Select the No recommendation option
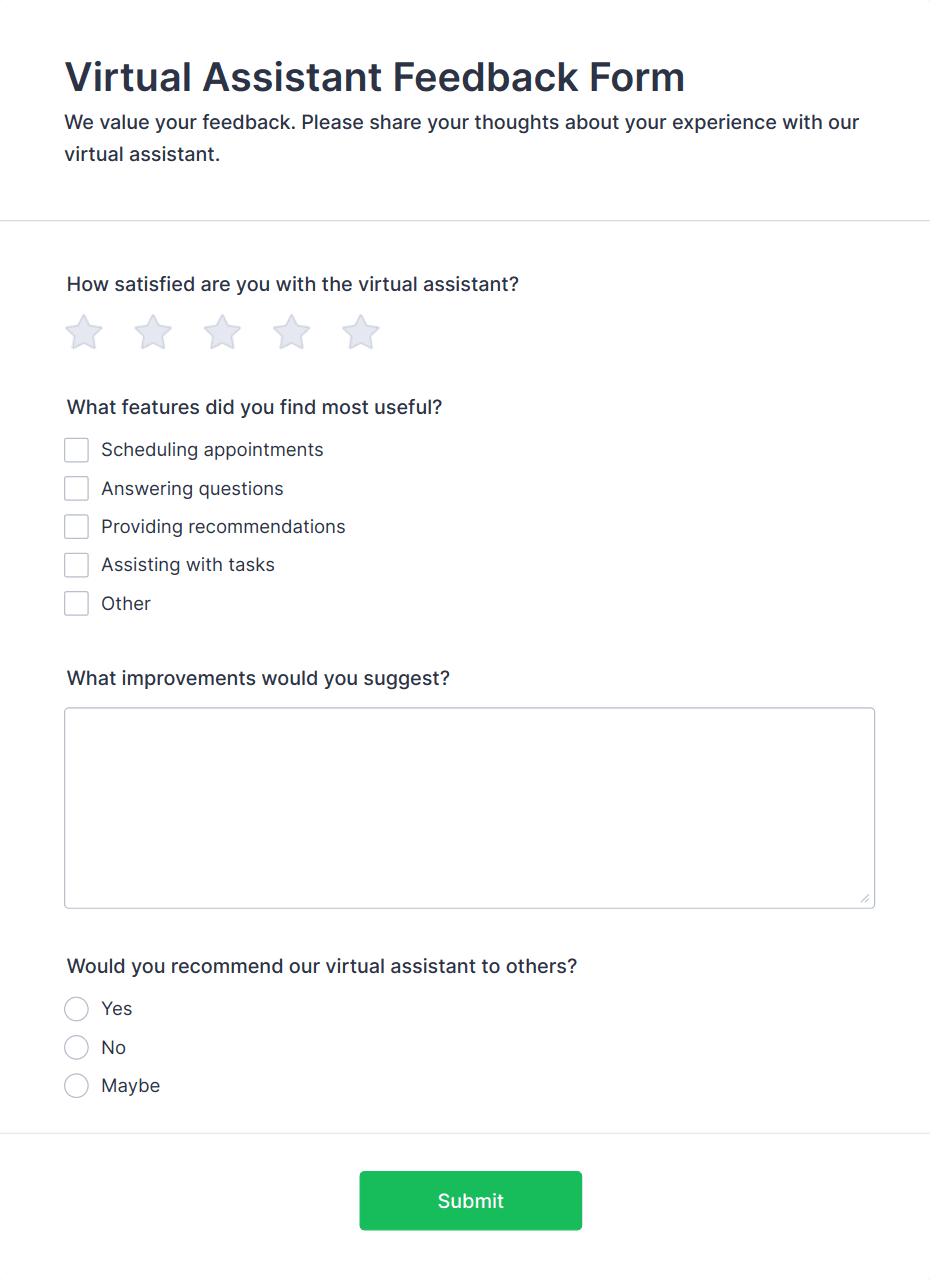 click(76, 1047)
